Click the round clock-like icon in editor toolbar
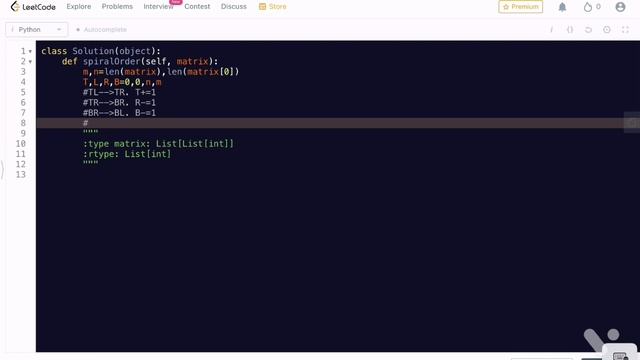 pos(607,29)
